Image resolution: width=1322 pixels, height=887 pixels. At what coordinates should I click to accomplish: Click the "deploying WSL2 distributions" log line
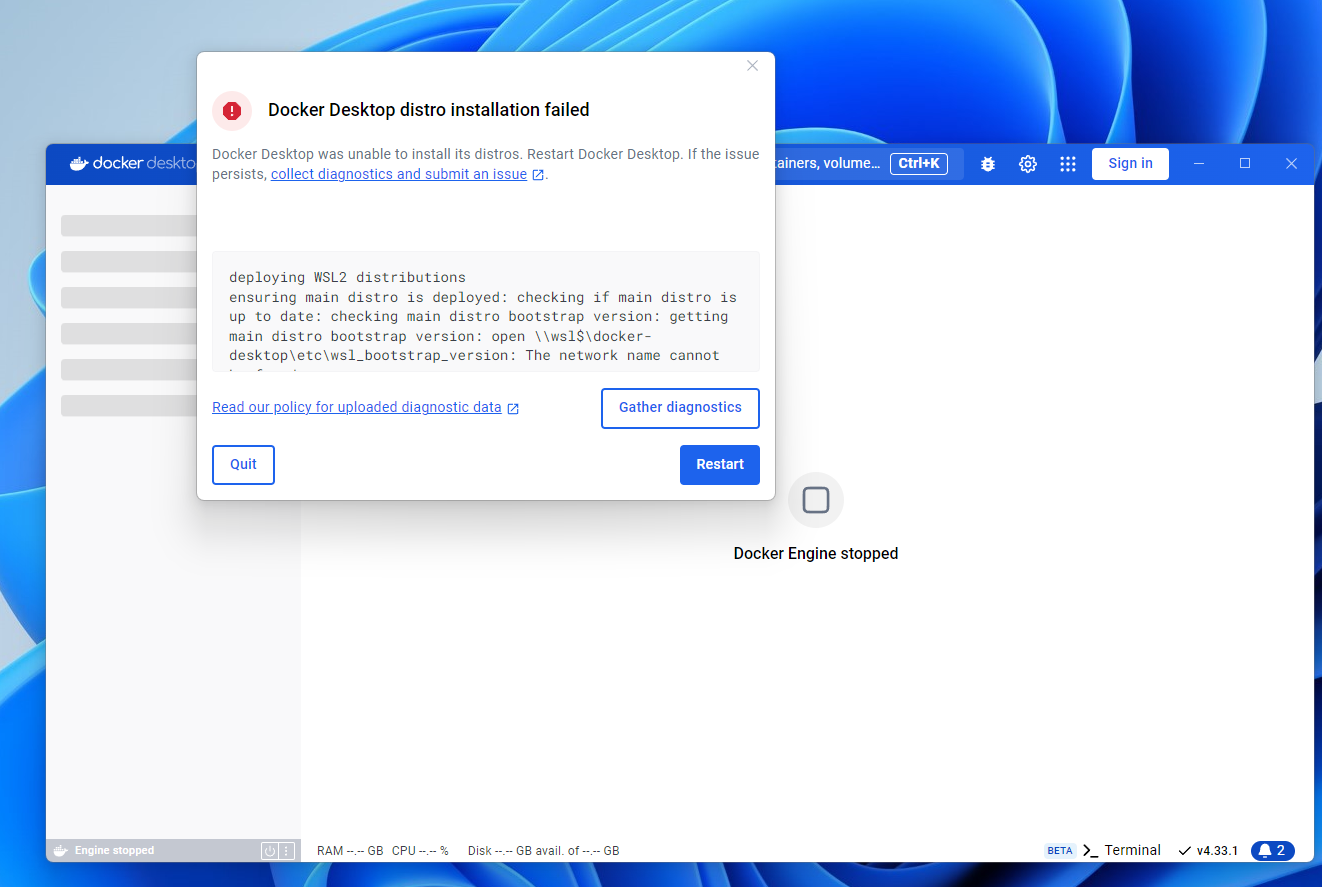[347, 278]
